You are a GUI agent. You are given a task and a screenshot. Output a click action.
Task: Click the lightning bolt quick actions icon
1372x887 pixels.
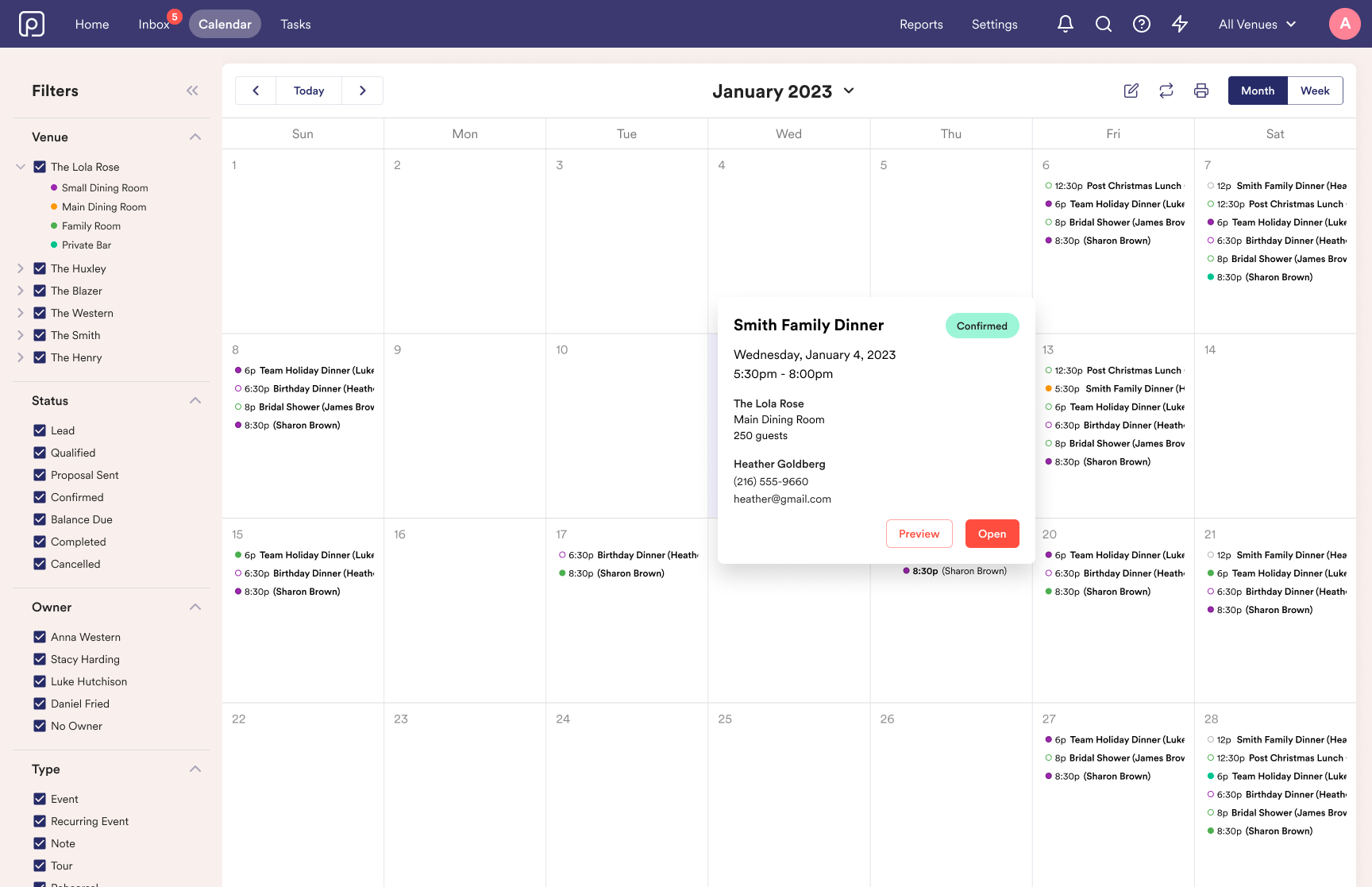(x=1180, y=24)
